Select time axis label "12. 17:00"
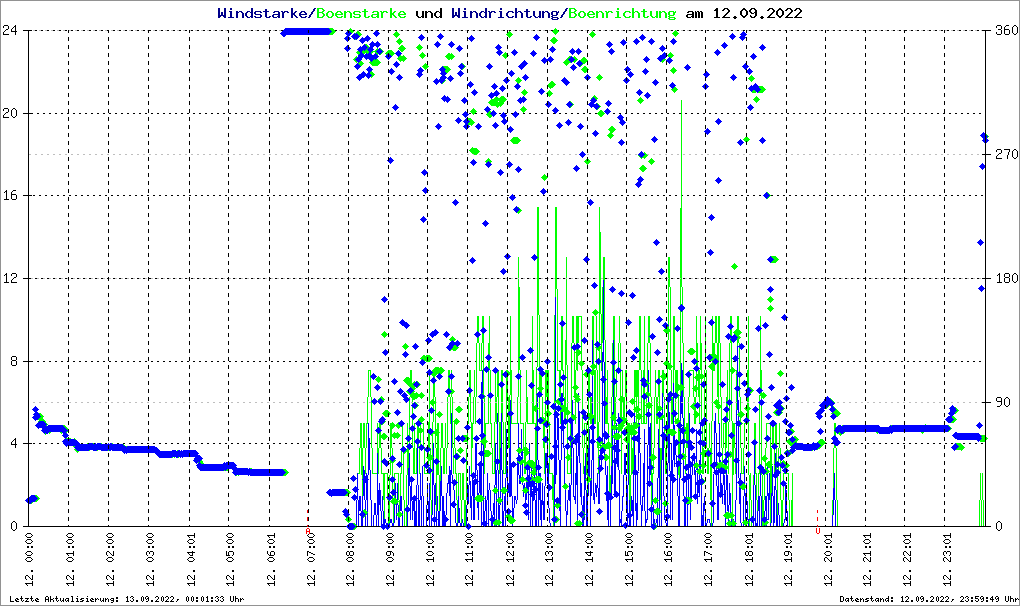The width and height of the screenshot is (1020, 606). click(x=707, y=559)
